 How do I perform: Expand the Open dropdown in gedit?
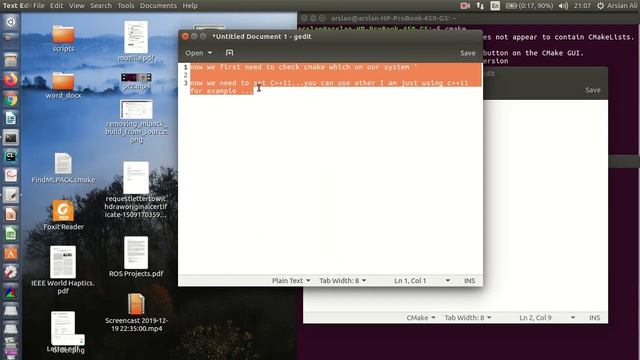pos(198,53)
